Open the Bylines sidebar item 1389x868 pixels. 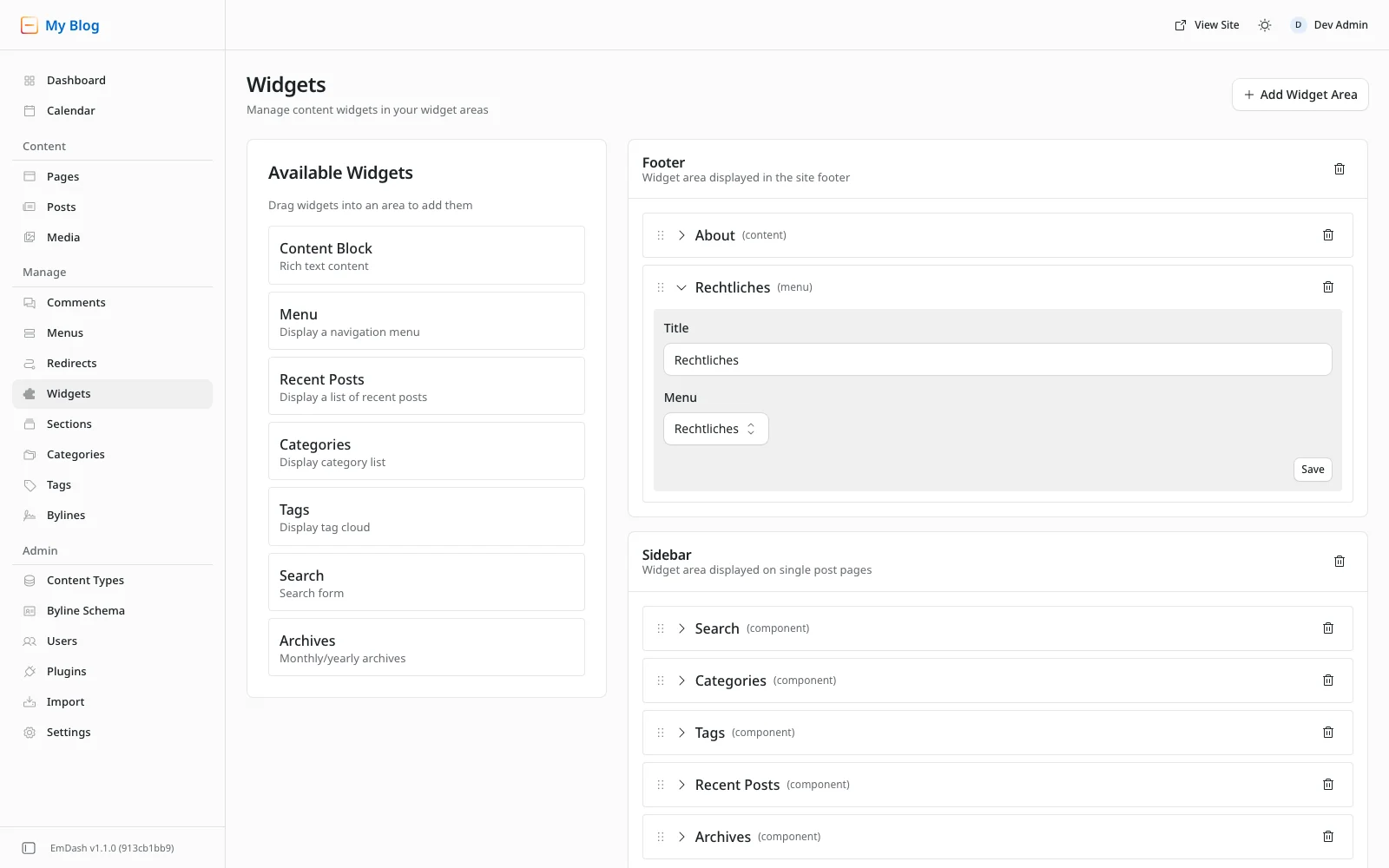point(112,516)
